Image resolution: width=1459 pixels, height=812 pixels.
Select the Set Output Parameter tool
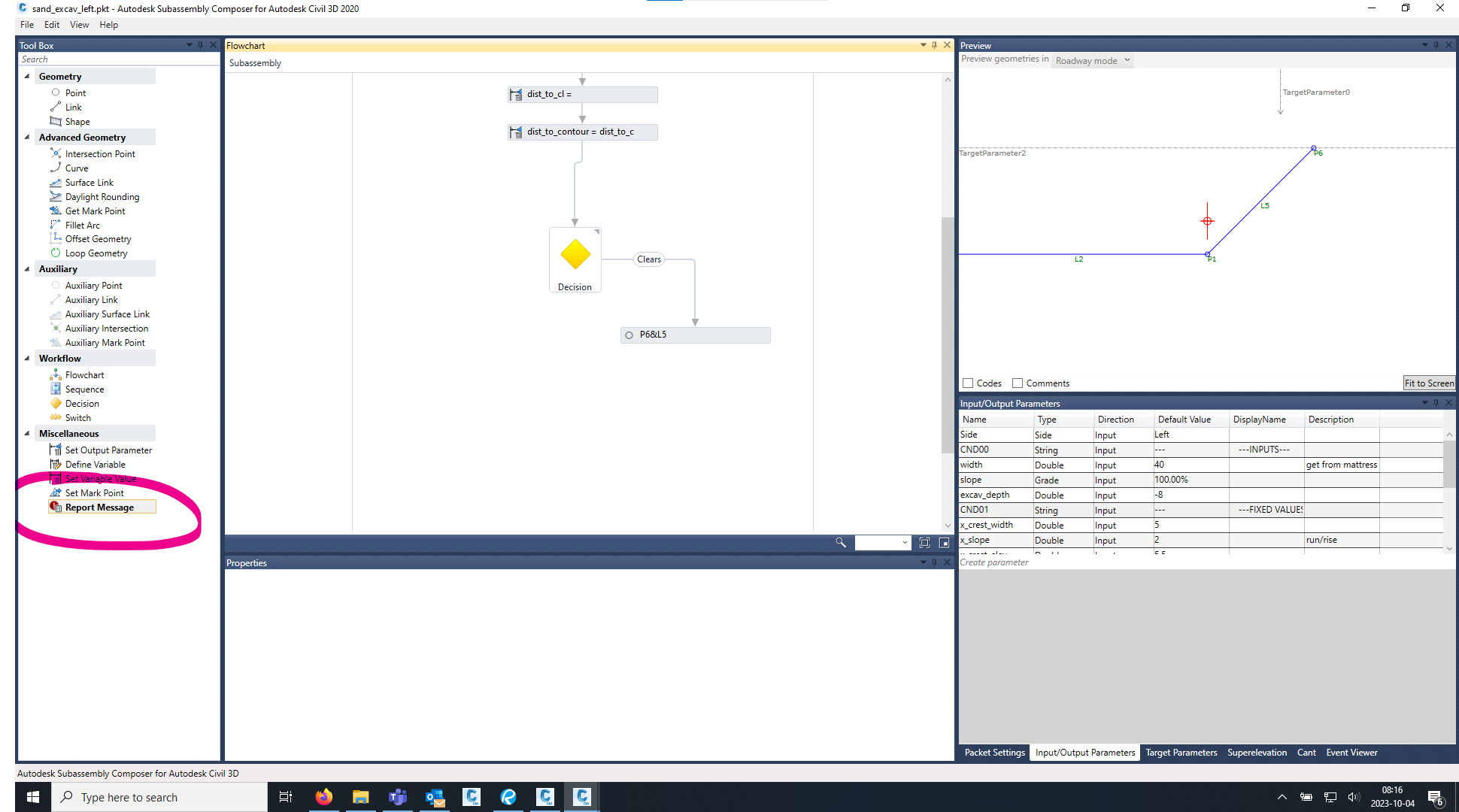pos(108,450)
